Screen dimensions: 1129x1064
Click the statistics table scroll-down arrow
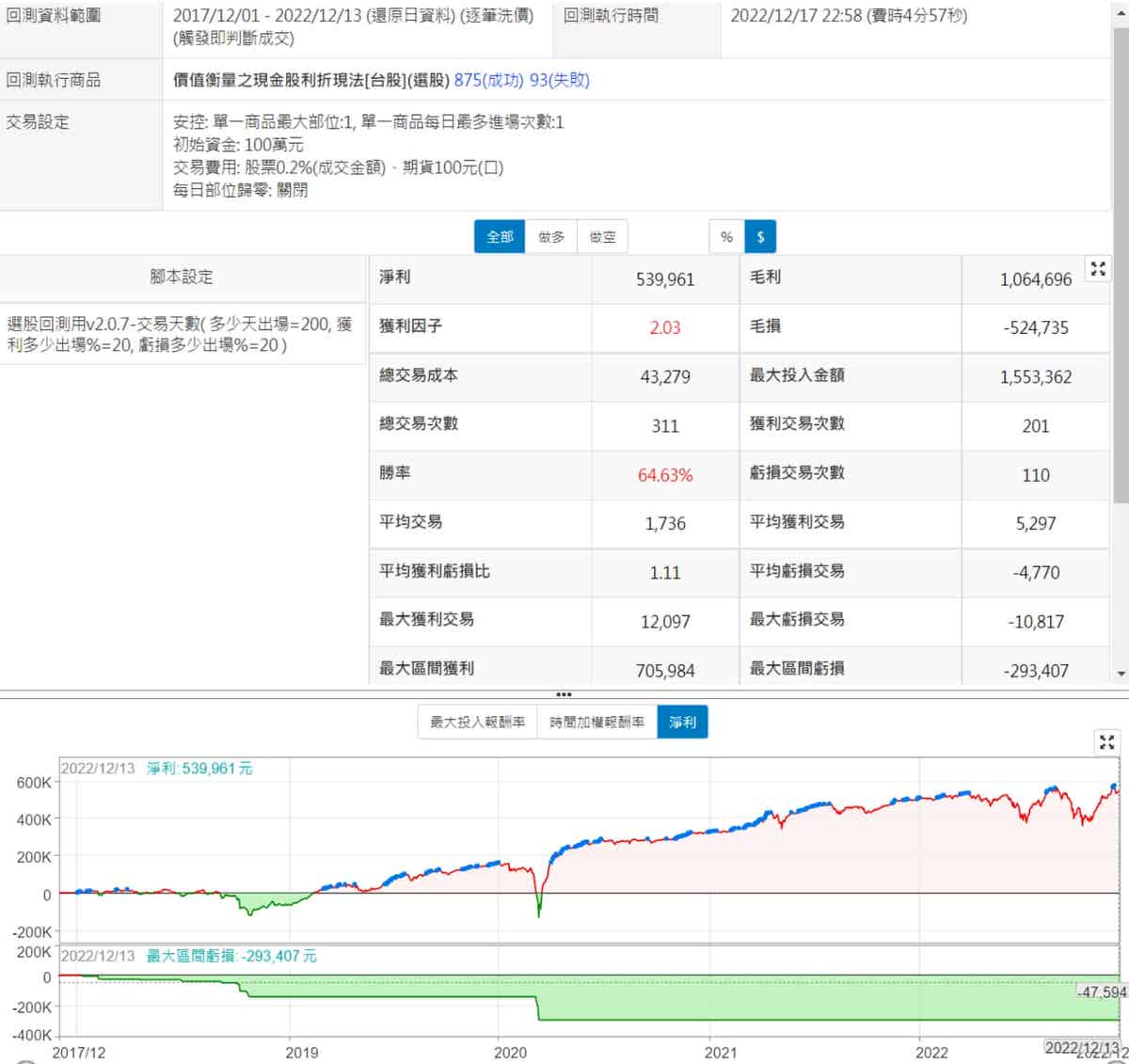[x=1120, y=674]
